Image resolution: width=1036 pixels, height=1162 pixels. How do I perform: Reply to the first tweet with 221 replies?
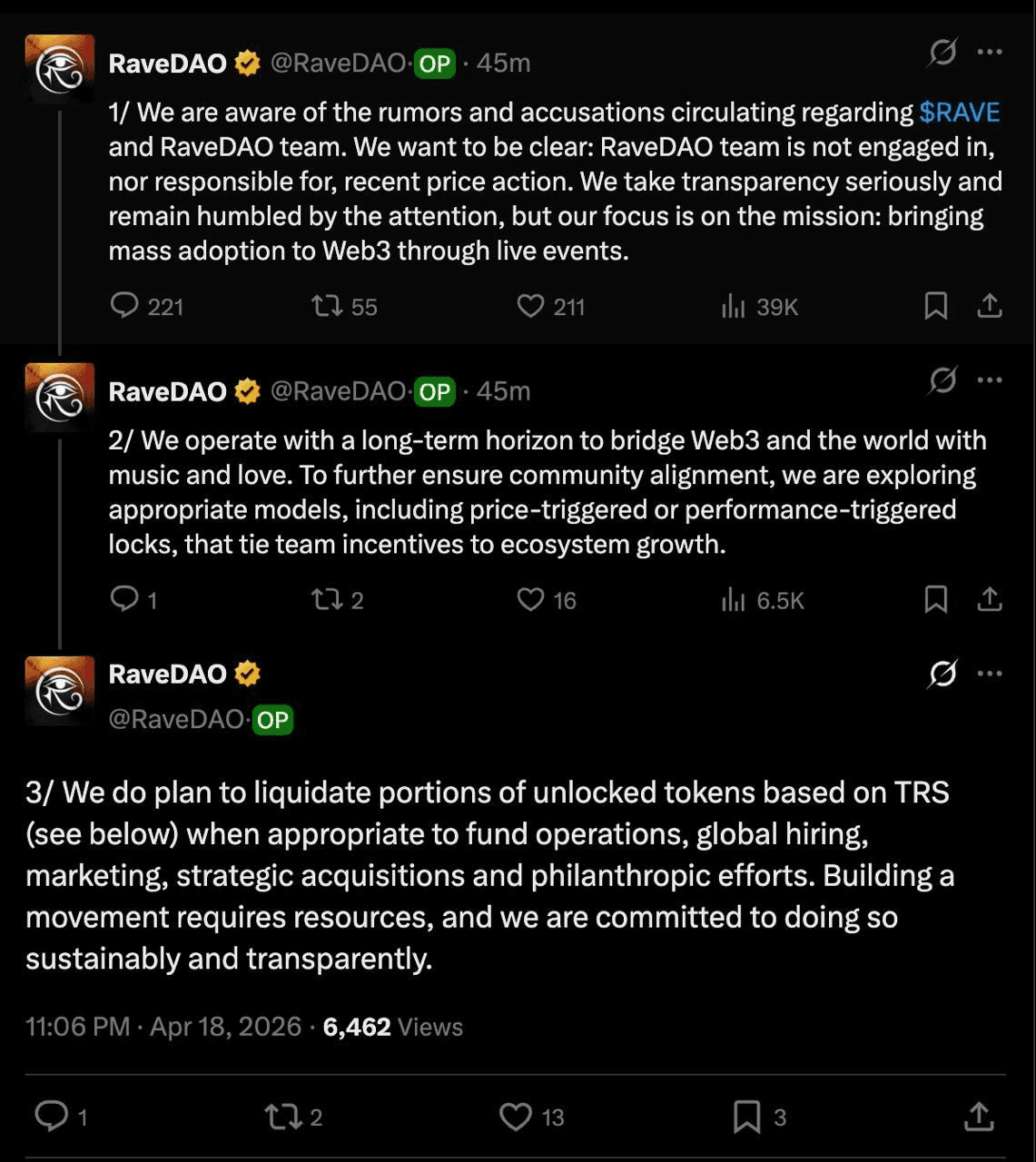[x=124, y=305]
